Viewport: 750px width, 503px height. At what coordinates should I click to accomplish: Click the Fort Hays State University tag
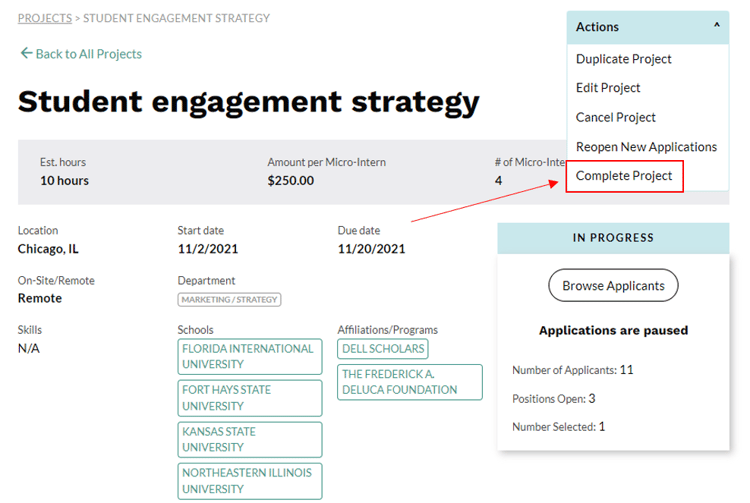click(250, 398)
